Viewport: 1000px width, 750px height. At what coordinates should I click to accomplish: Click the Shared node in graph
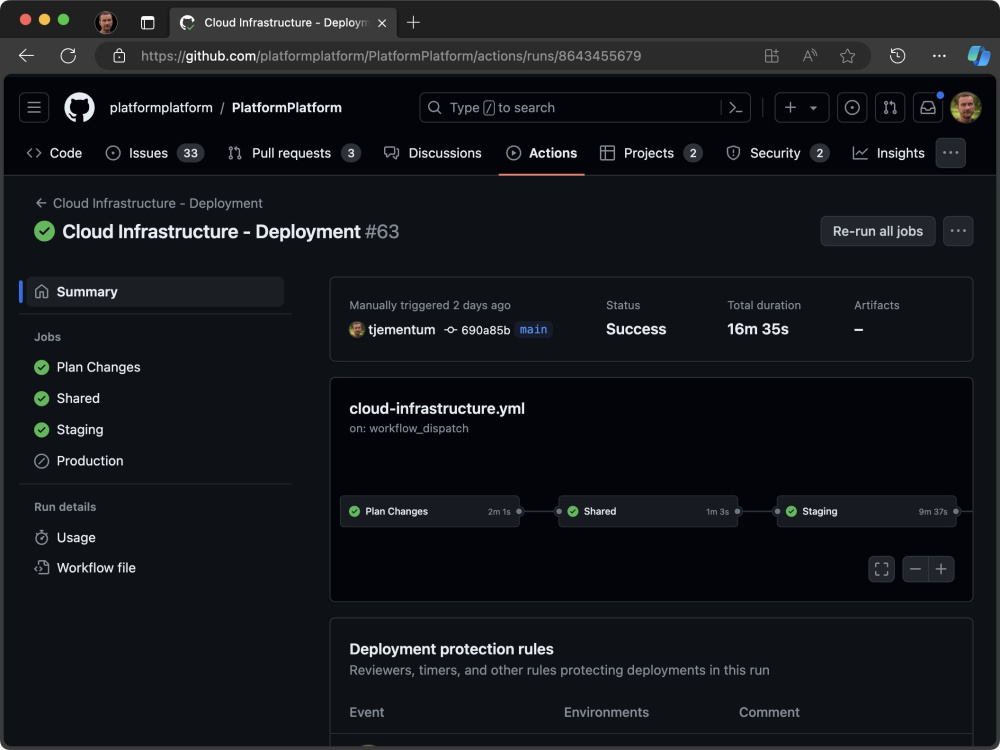(x=648, y=511)
